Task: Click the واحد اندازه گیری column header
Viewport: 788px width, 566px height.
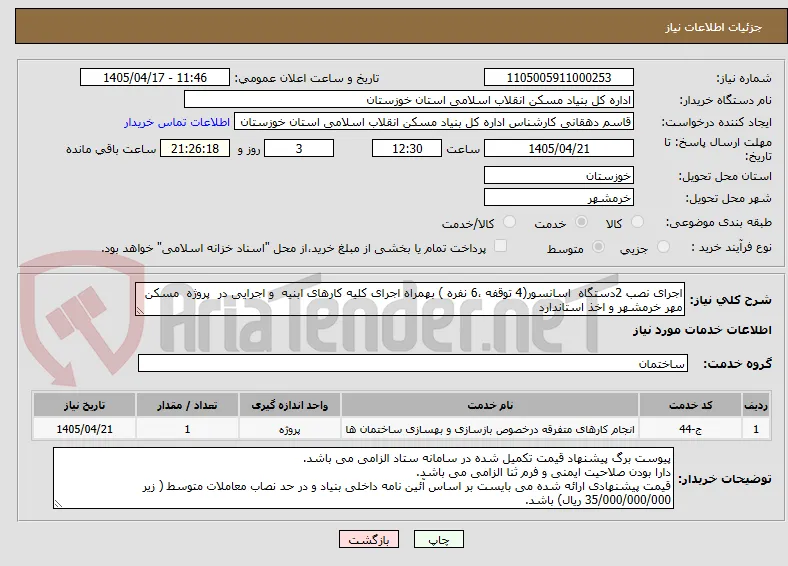Action: (289, 405)
